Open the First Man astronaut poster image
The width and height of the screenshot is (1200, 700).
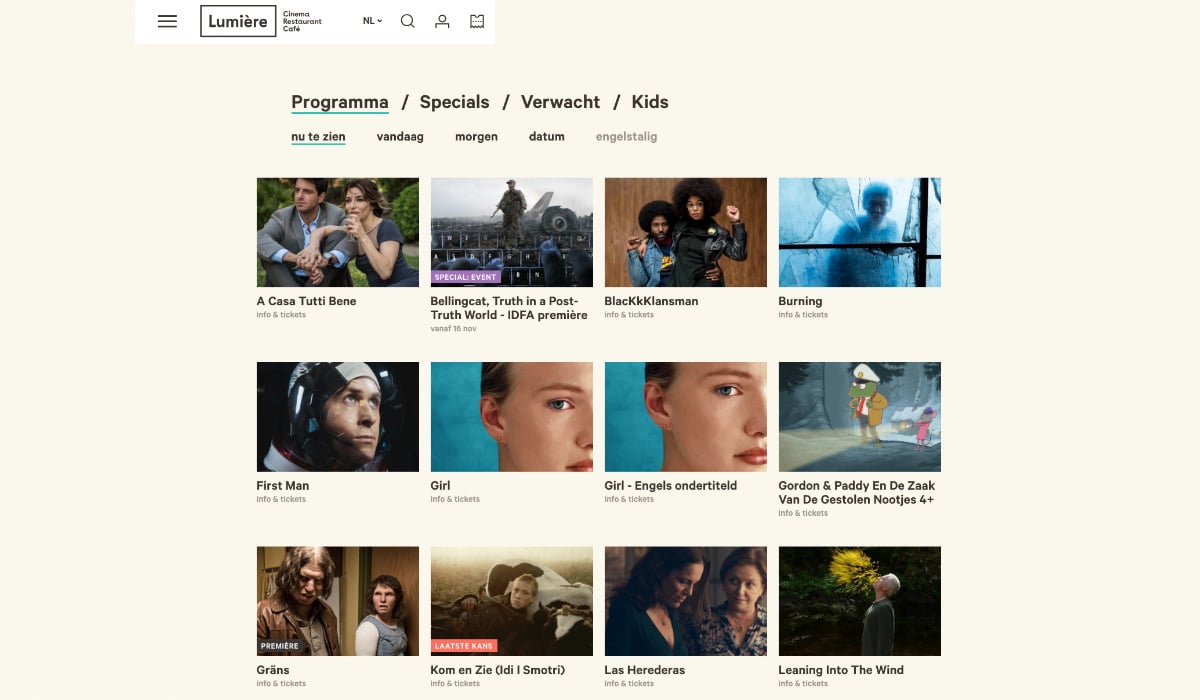(x=338, y=417)
